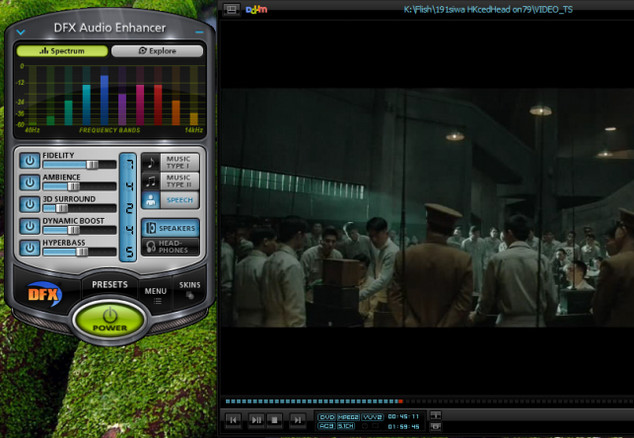This screenshot has height=438, width=634.
Task: Click the player window layout icon at top-left
Action: [232, 9]
